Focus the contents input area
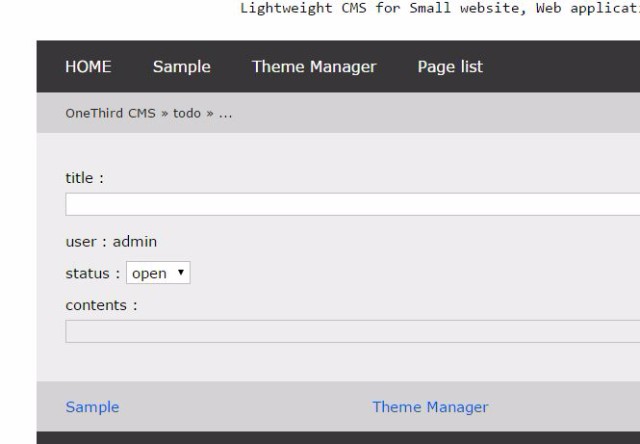Image resolution: width=640 pixels, height=444 pixels. point(352,331)
